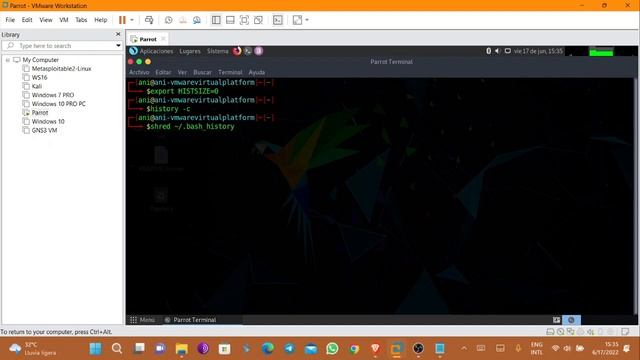
Task: Toggle the library sidebar view icon
Action: 216,20
